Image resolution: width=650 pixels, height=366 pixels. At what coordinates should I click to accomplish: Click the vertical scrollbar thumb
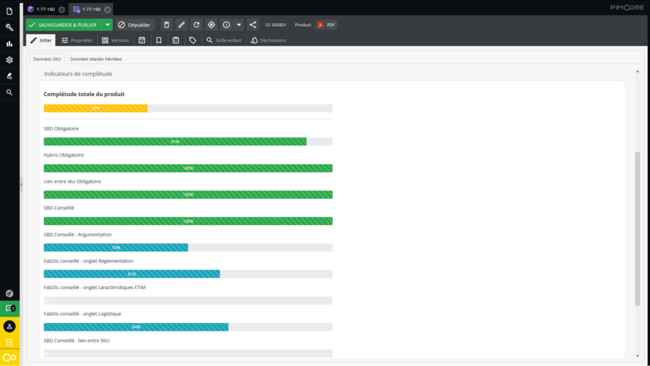[637, 229]
